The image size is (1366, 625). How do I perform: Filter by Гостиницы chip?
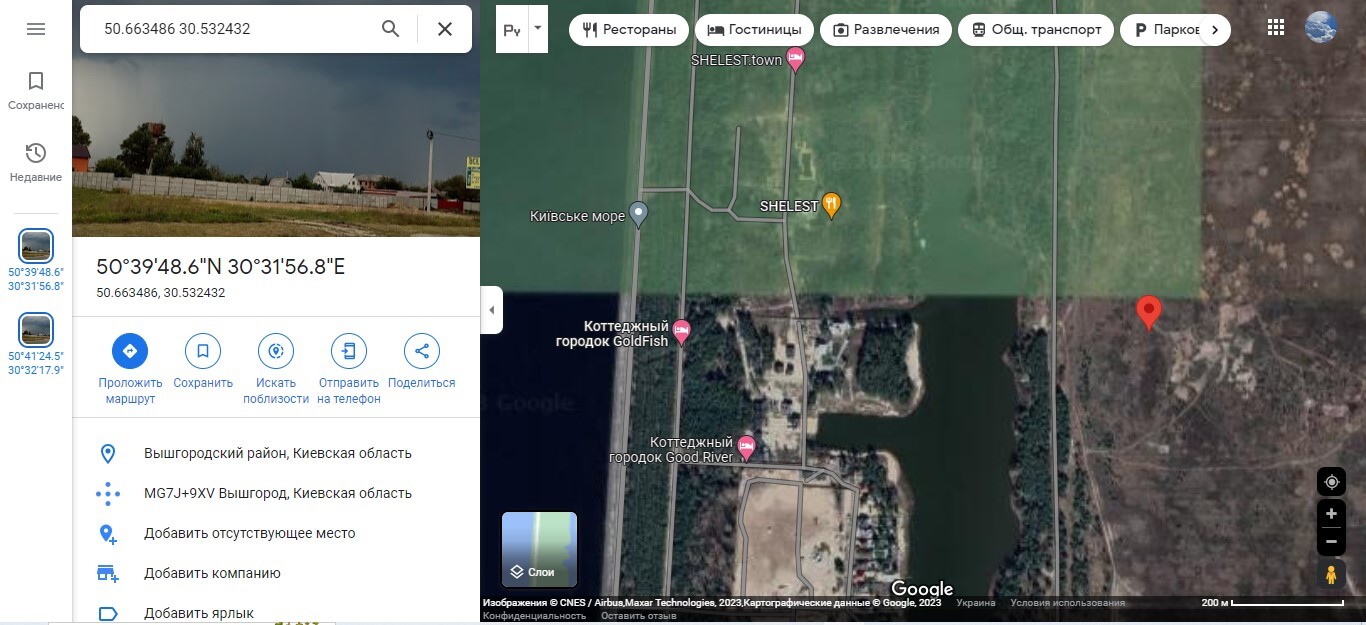coord(753,30)
